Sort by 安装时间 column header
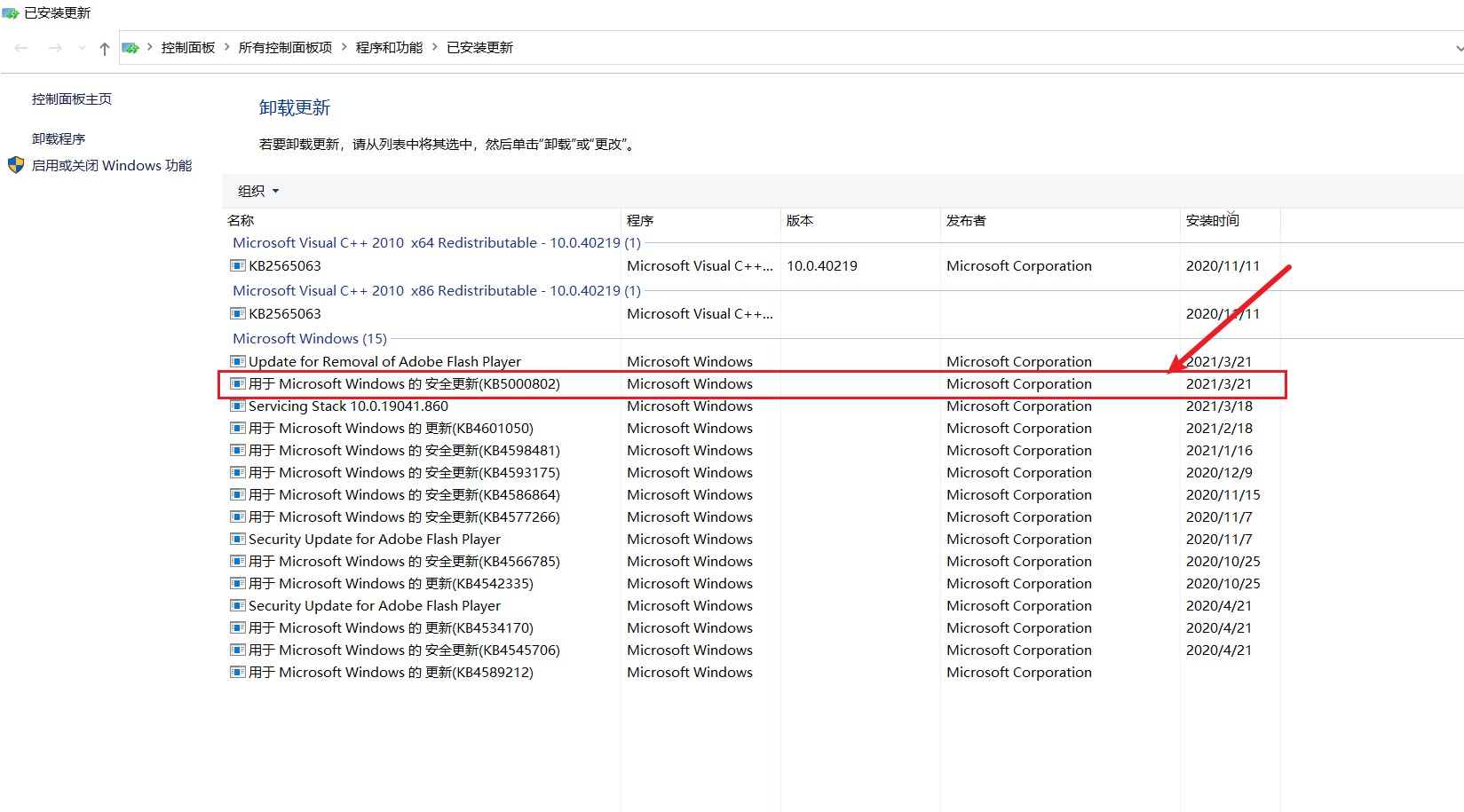 click(x=1213, y=221)
